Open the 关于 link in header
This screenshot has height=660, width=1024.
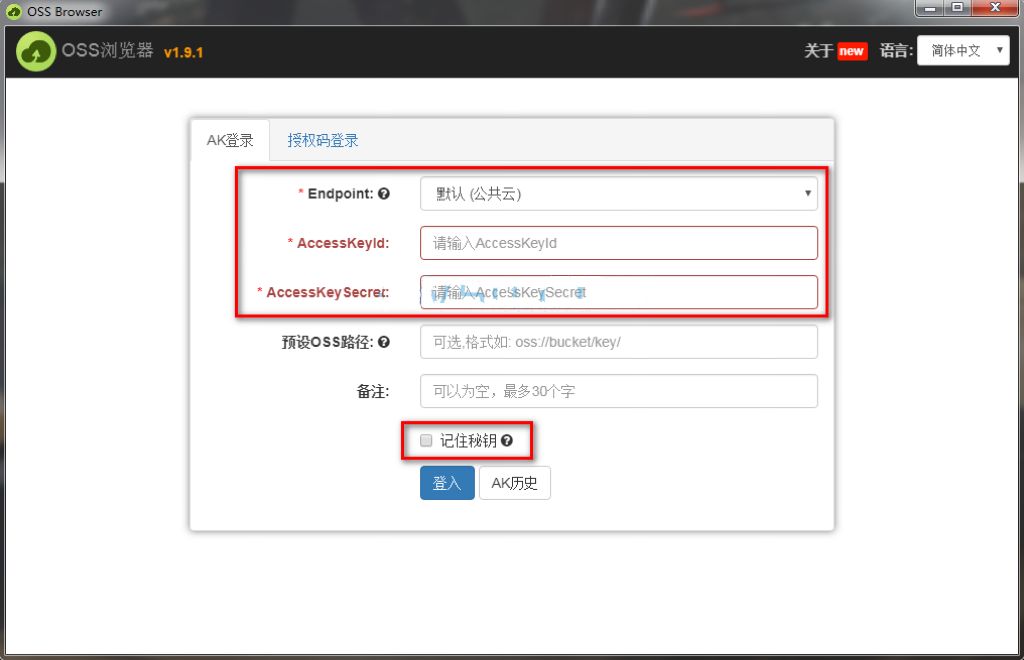click(818, 51)
